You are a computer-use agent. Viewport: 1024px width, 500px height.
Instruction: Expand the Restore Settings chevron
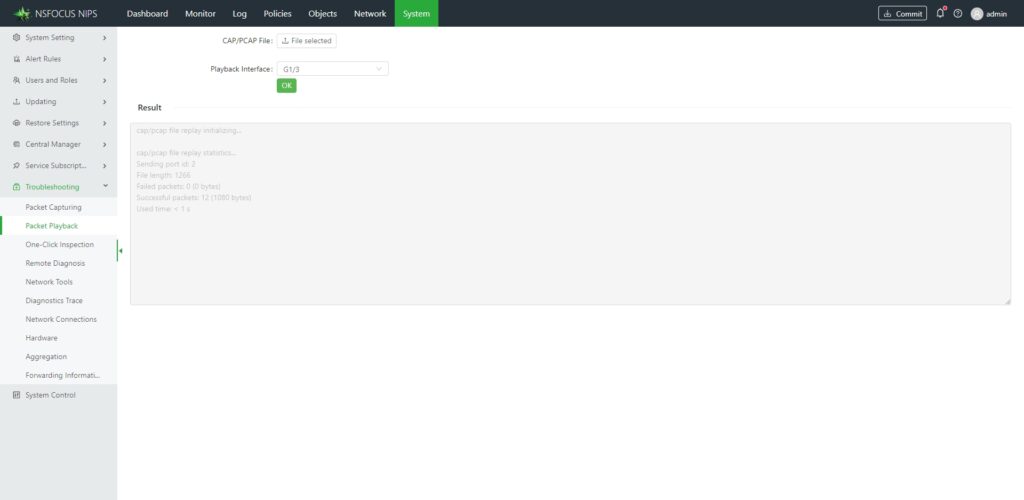point(104,123)
